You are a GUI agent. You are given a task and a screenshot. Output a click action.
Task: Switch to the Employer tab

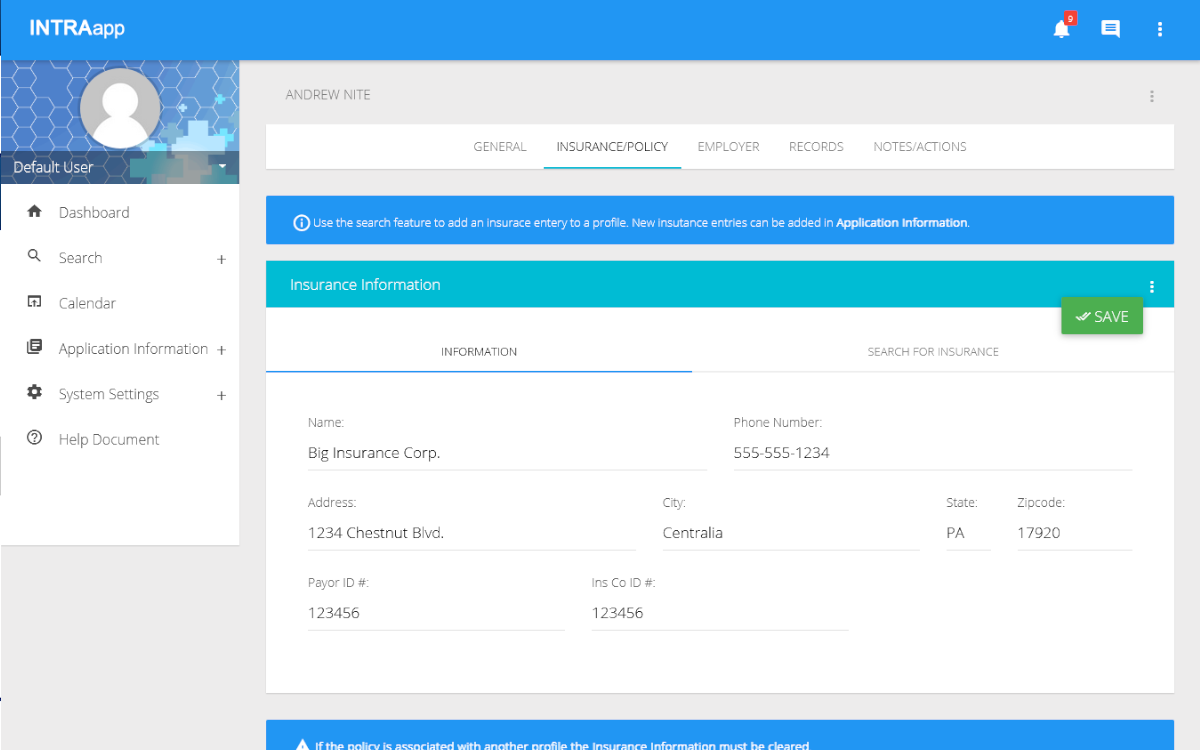(x=728, y=147)
